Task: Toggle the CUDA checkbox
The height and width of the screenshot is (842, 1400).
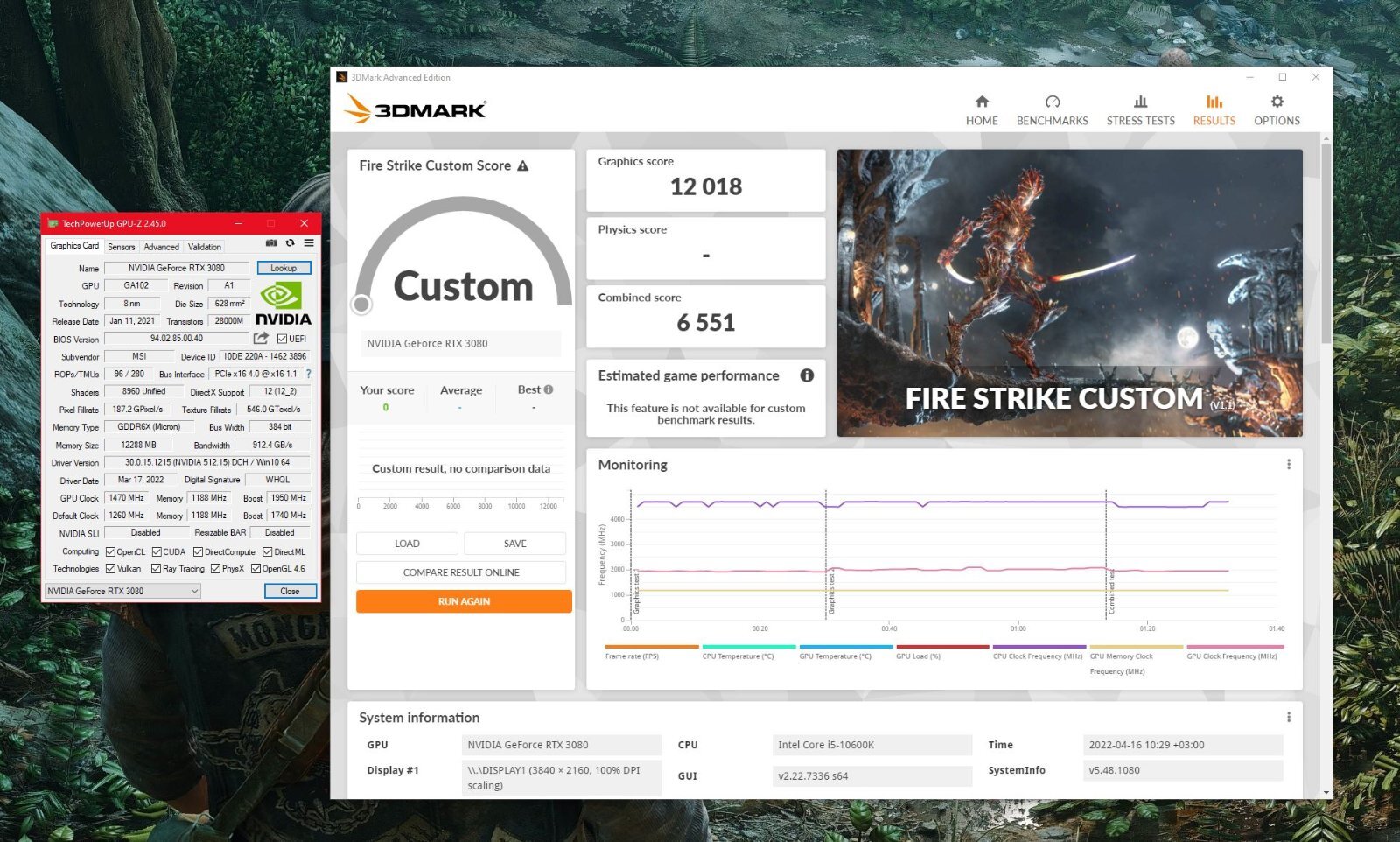Action: pyautogui.click(x=157, y=551)
